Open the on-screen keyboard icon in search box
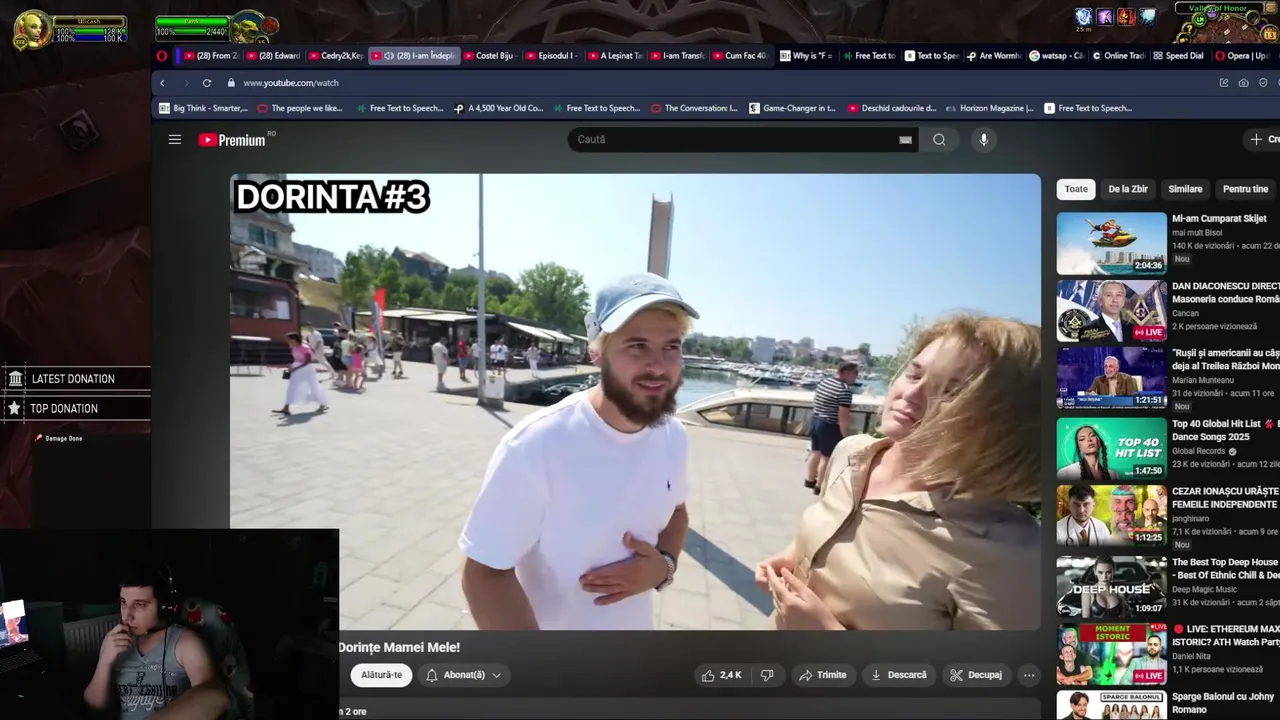 click(905, 140)
